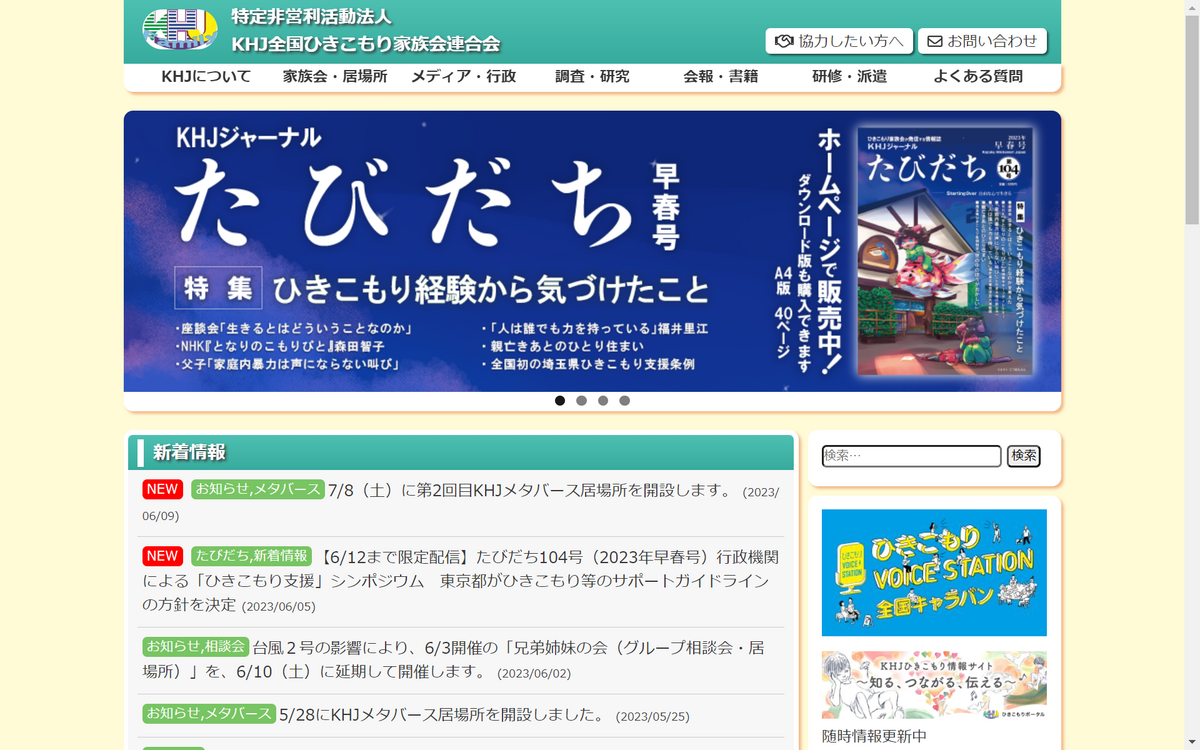Open the 5/28 KHJメタバース居場所 news link
Viewport: 1200px width, 750px height.
pos(442,715)
